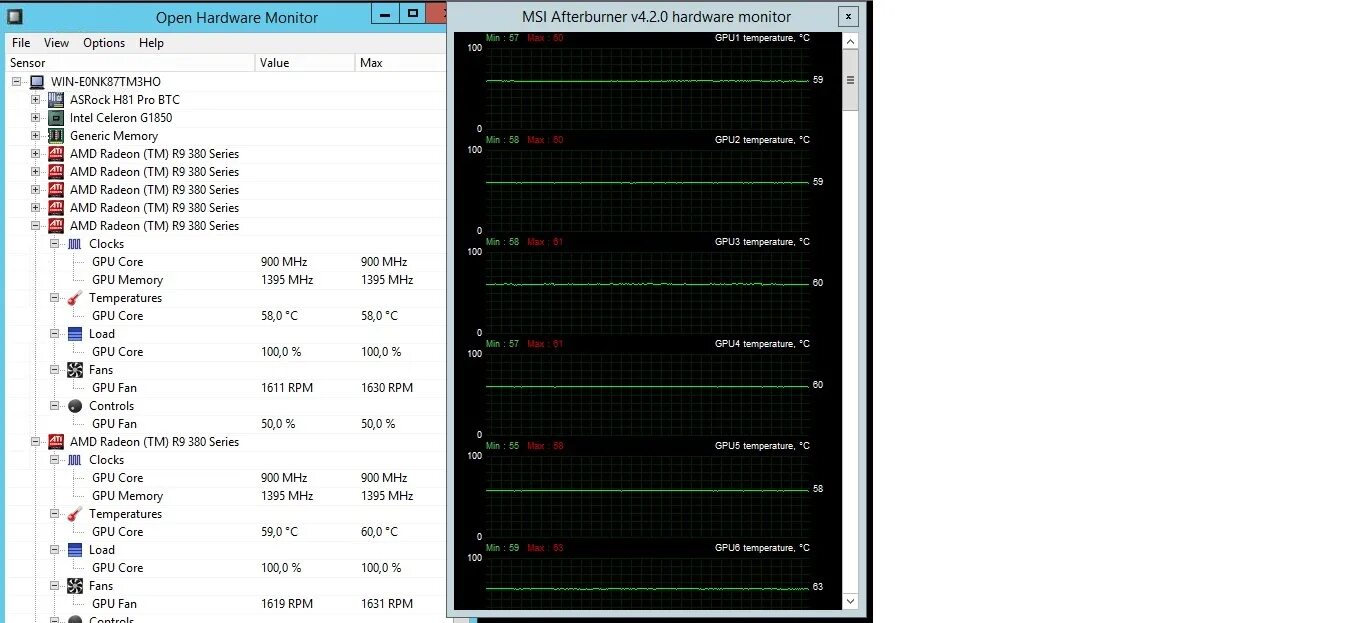Viewport: 1356px width, 623px height.
Task: Click the Fans icon above the 1611 RPM reading
Action: click(x=75, y=370)
